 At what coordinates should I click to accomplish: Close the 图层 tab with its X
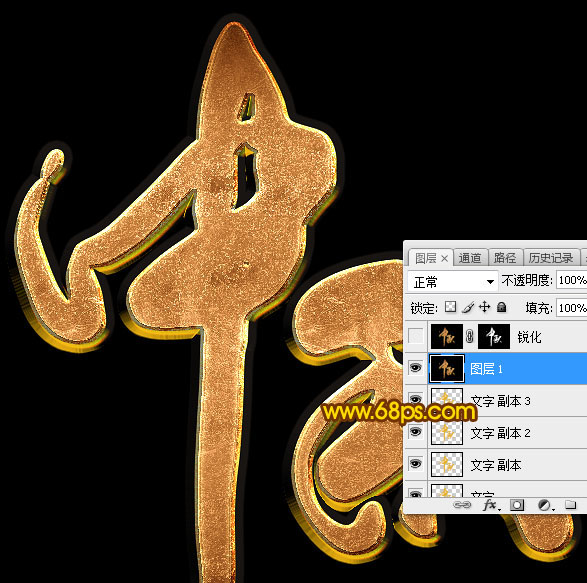pyautogui.click(x=444, y=258)
